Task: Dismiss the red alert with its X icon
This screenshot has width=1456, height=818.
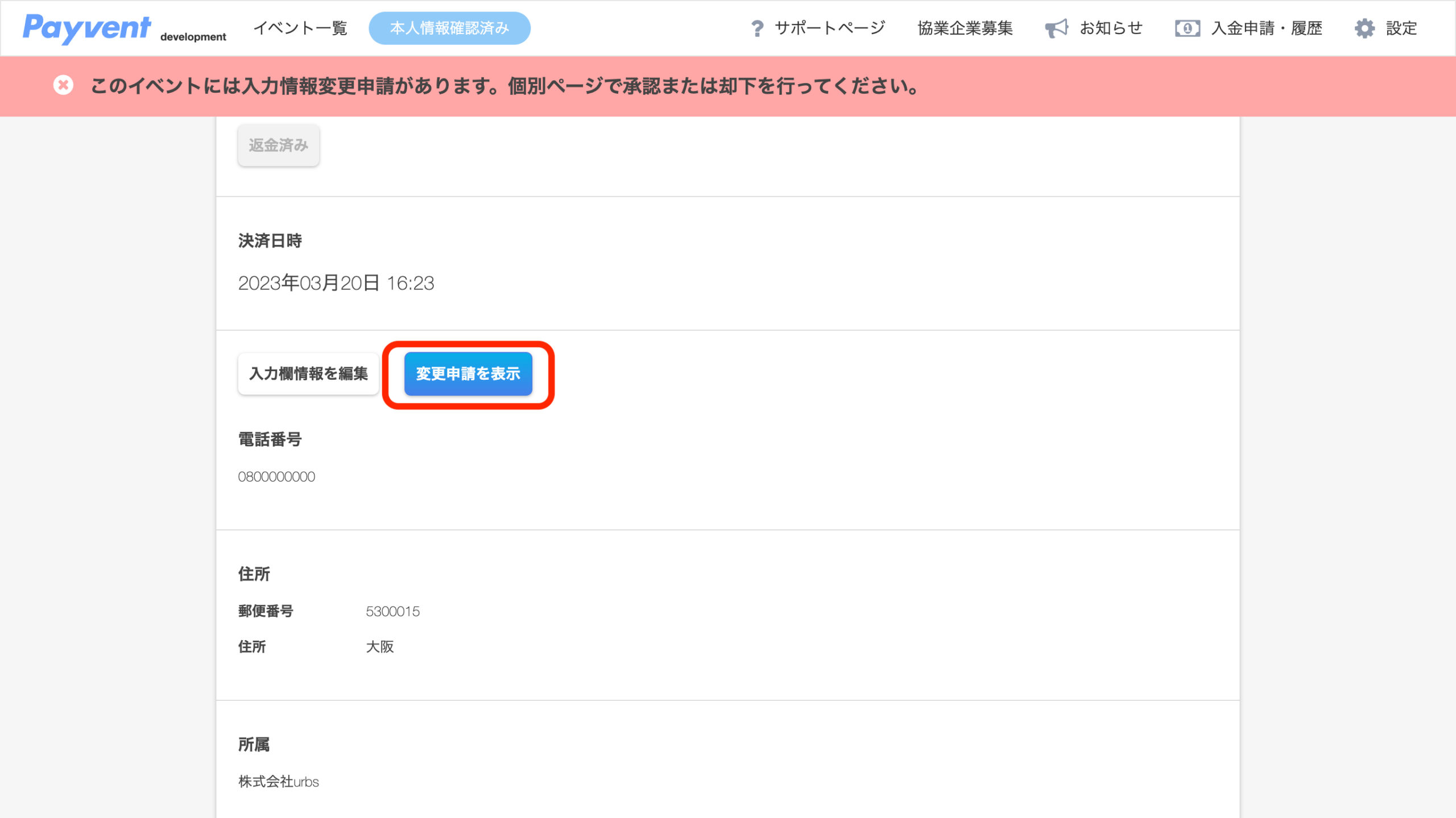Action: pyautogui.click(x=63, y=86)
